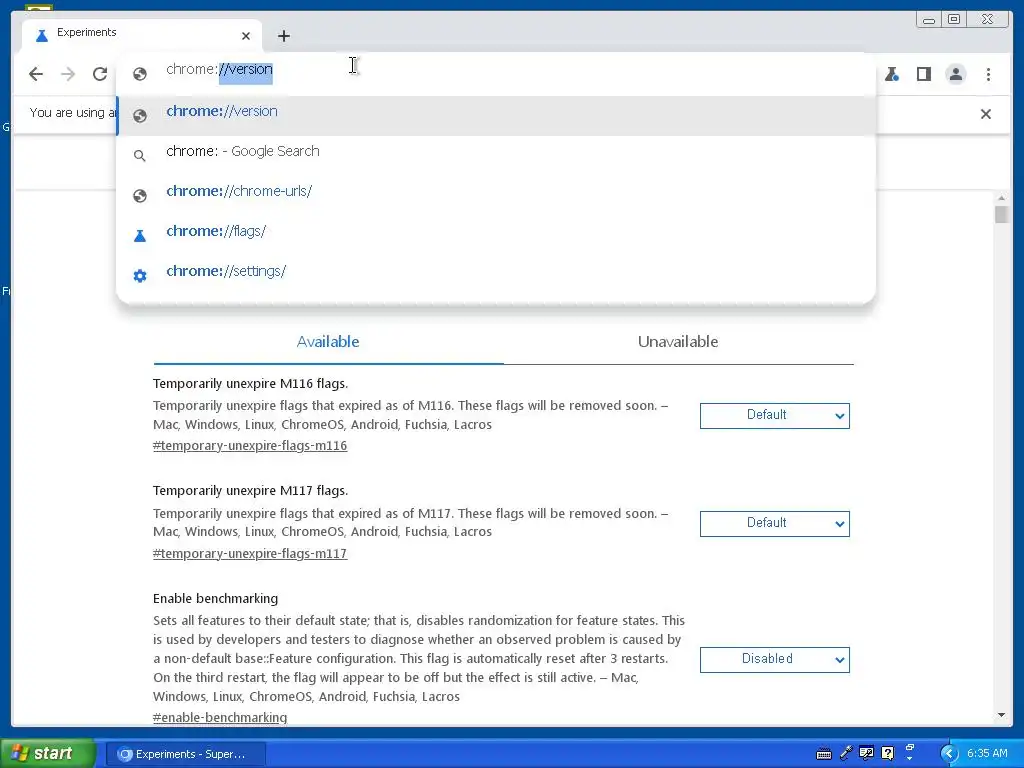
Task: Open the Windows start button
Action: click(47, 754)
